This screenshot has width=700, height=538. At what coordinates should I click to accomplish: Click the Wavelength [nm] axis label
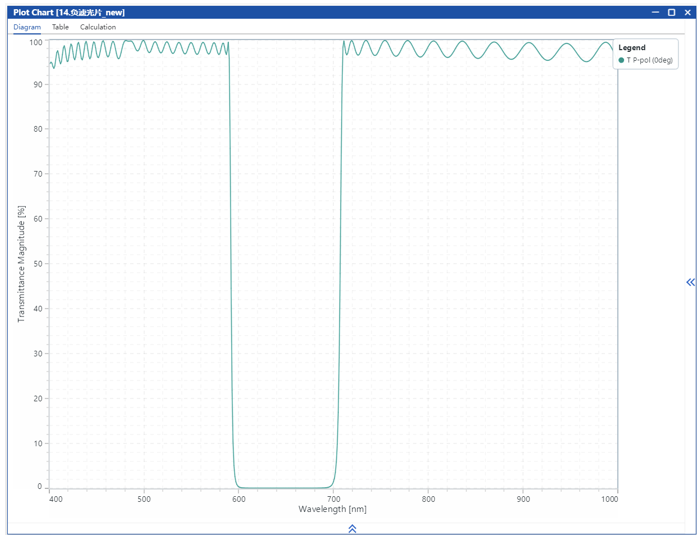point(332,509)
